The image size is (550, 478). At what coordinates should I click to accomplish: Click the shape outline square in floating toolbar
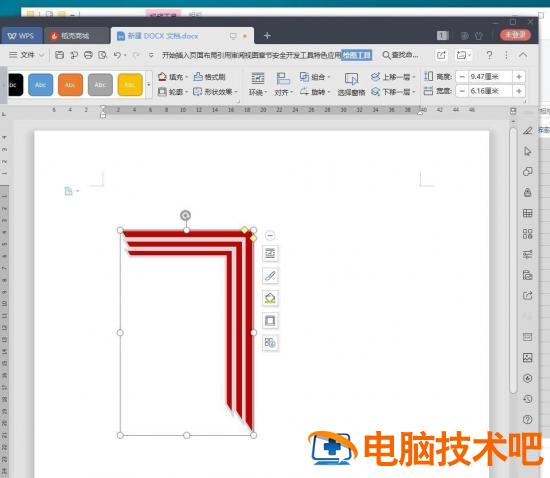(x=270, y=321)
